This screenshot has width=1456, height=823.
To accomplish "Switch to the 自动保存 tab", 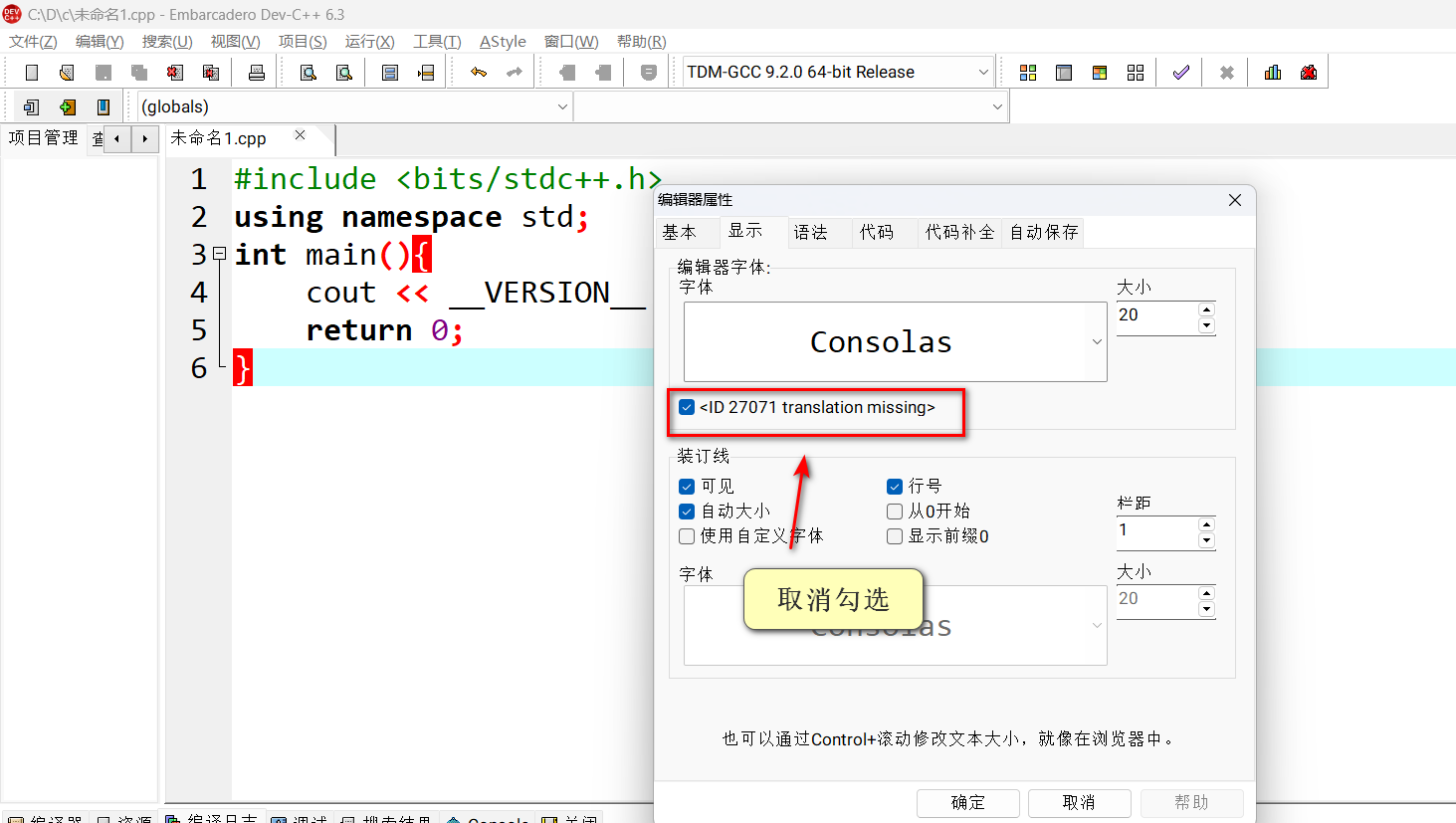I will click(1044, 232).
